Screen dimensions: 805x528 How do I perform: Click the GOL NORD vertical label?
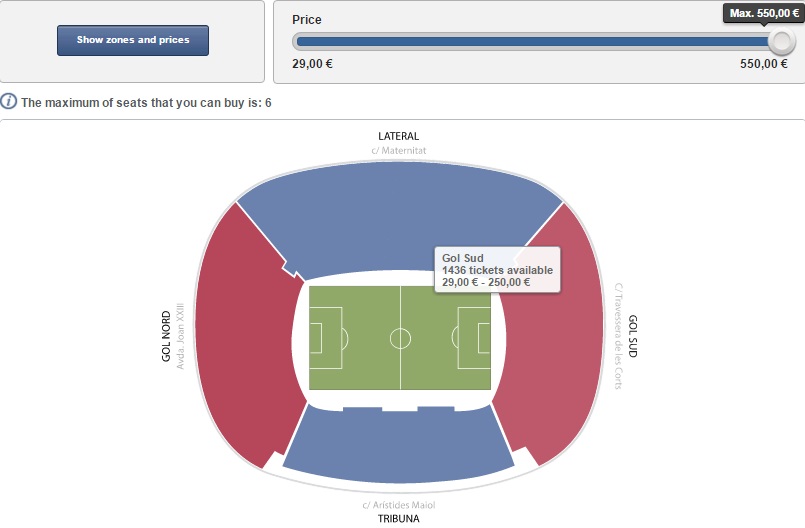pos(167,335)
